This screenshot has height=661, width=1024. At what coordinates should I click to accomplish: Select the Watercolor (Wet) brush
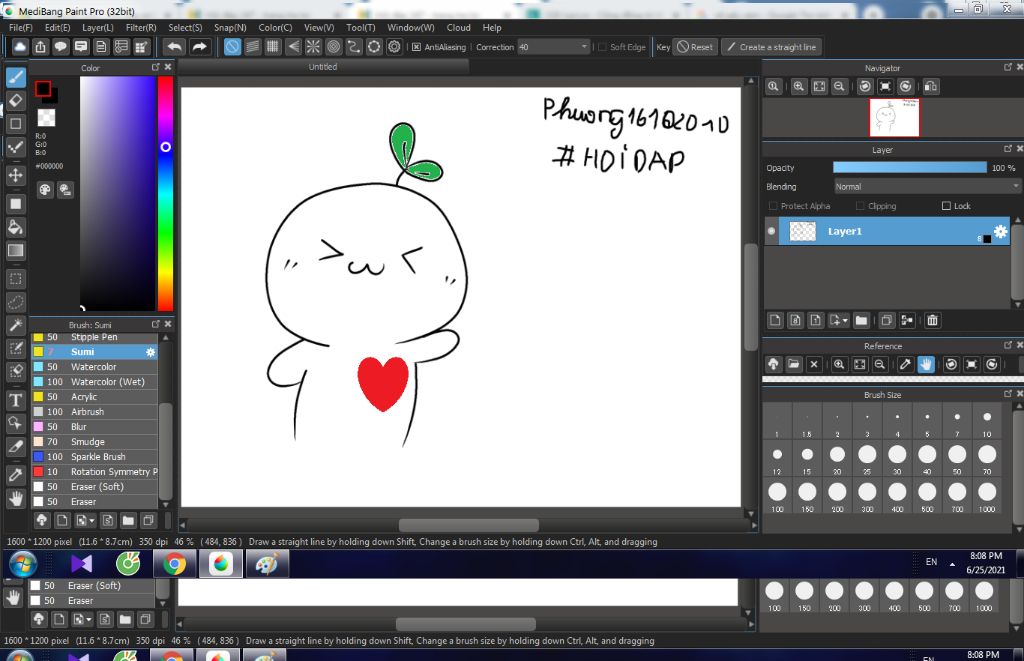click(x=95, y=382)
